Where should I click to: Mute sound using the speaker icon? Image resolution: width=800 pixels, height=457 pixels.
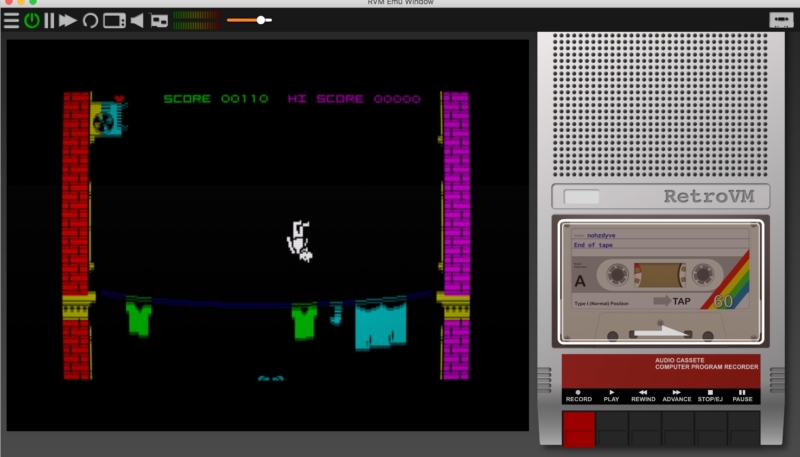137,20
